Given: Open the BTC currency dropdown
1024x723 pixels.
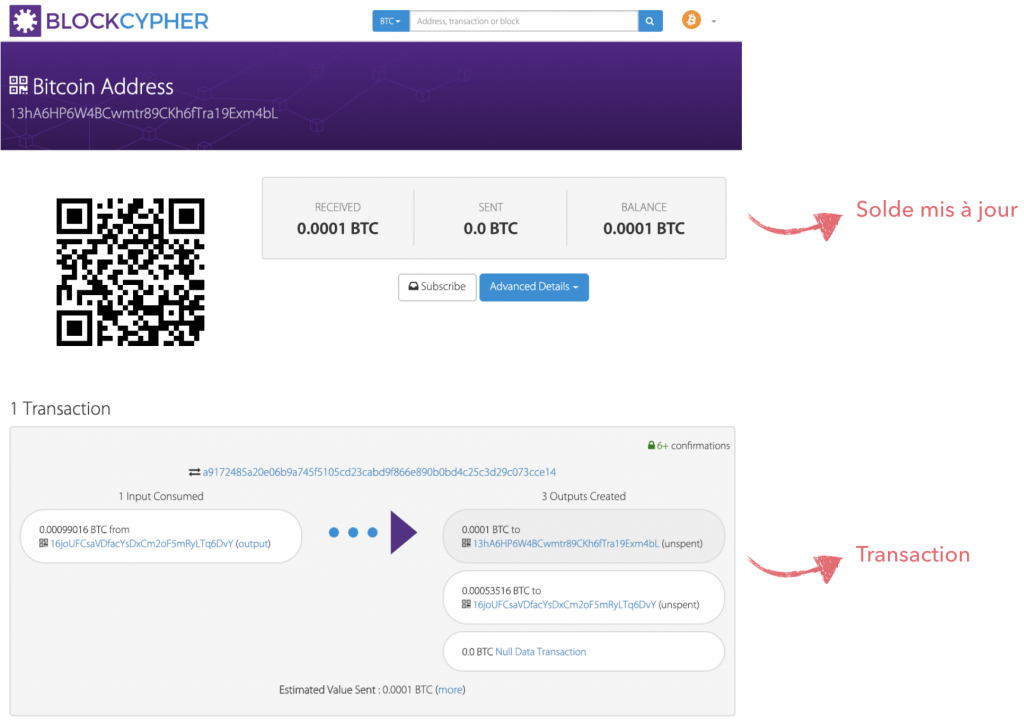Looking at the screenshot, I should 391,21.
